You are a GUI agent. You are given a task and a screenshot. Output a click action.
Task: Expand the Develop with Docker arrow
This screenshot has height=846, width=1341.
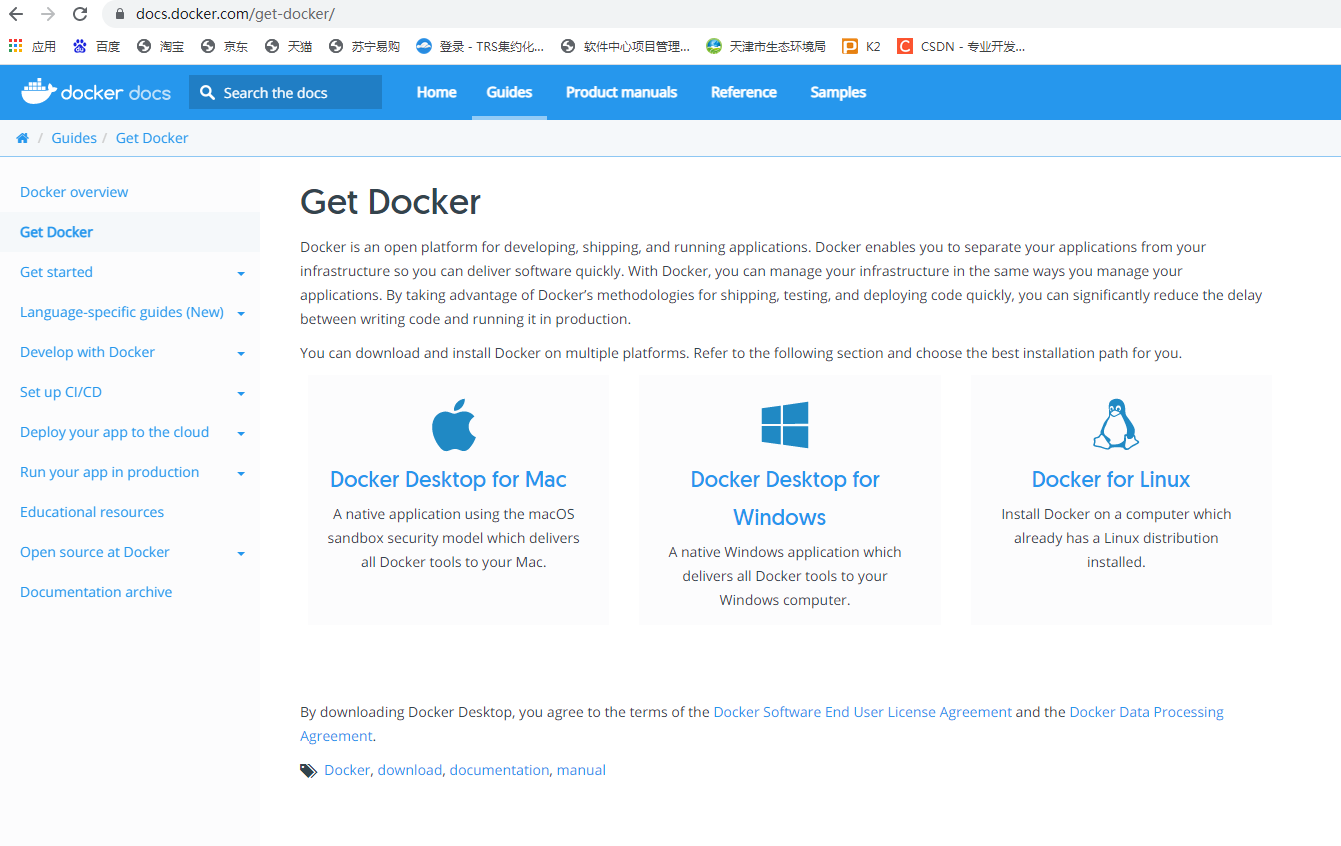241,353
